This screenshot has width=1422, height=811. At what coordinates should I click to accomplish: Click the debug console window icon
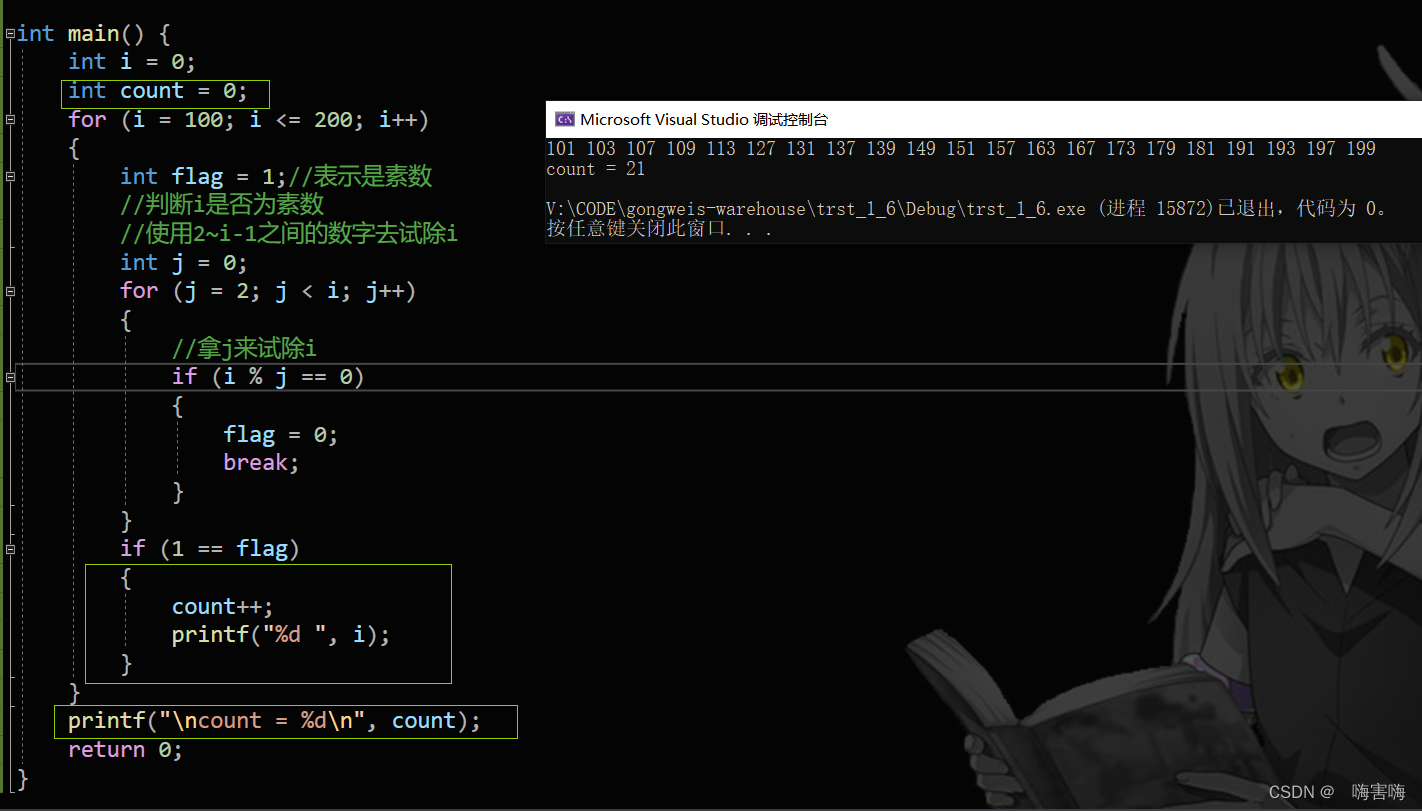pyautogui.click(x=564, y=119)
